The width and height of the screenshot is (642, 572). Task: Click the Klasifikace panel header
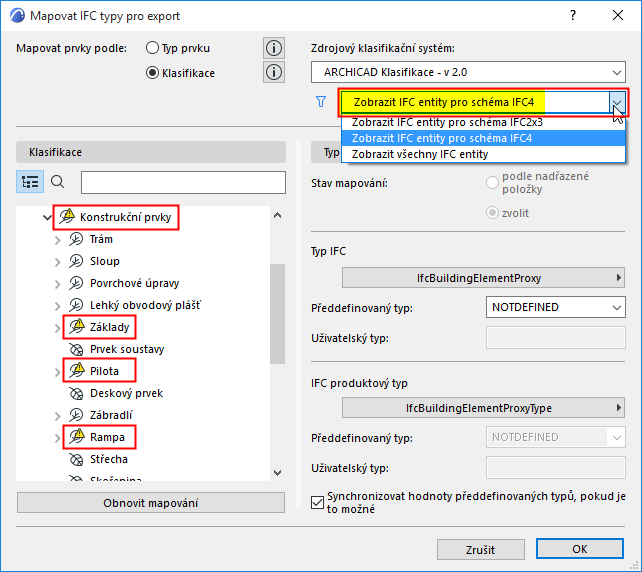[151, 152]
